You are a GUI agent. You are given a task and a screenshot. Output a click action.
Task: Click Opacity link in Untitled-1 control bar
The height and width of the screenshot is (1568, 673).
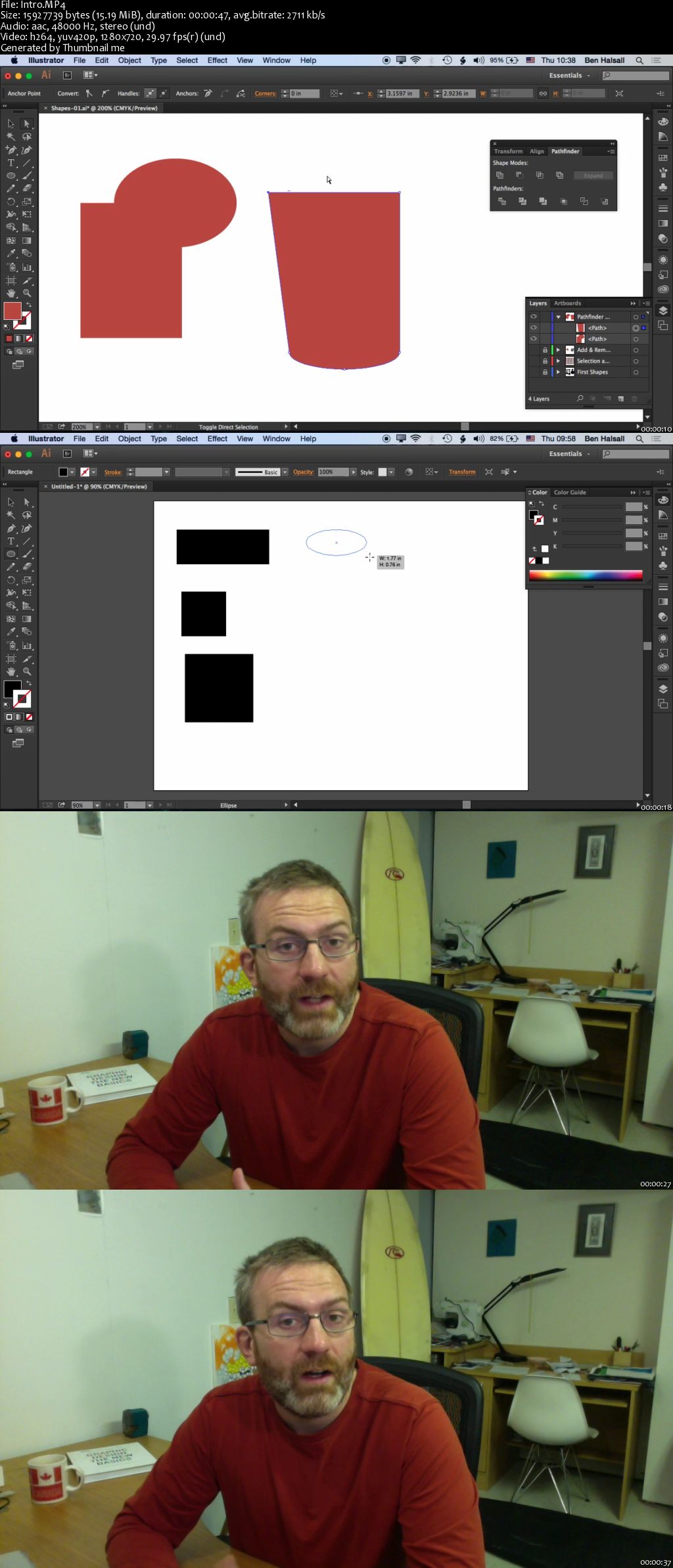pos(304,472)
